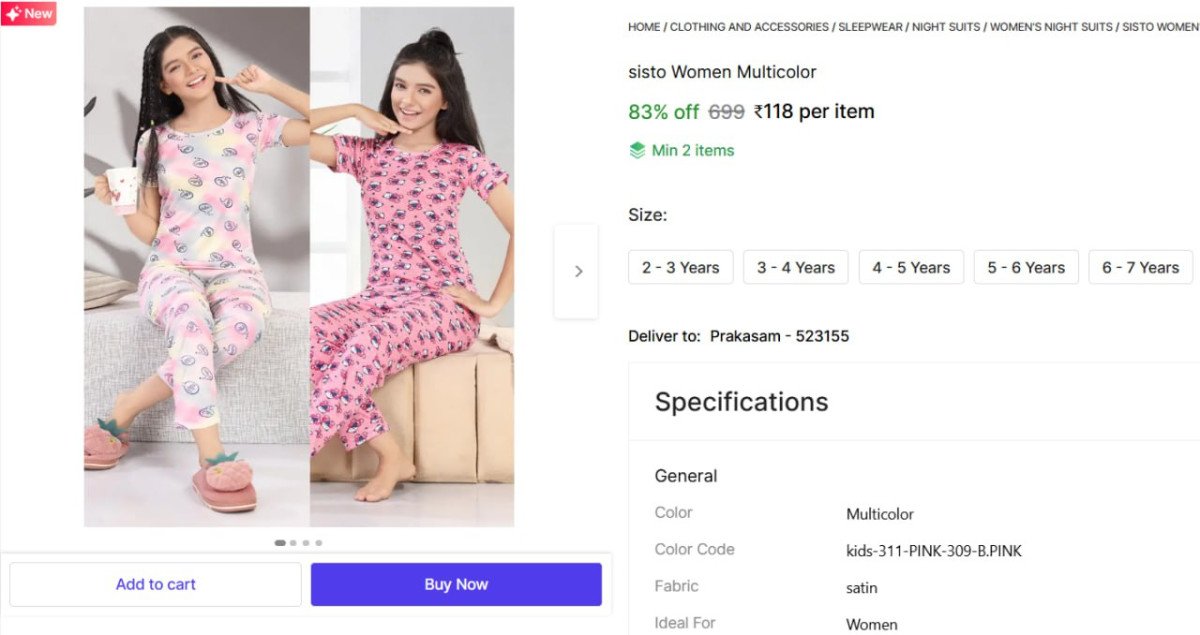Add the night suit to cart
This screenshot has height=635, width=1200.
(x=155, y=584)
